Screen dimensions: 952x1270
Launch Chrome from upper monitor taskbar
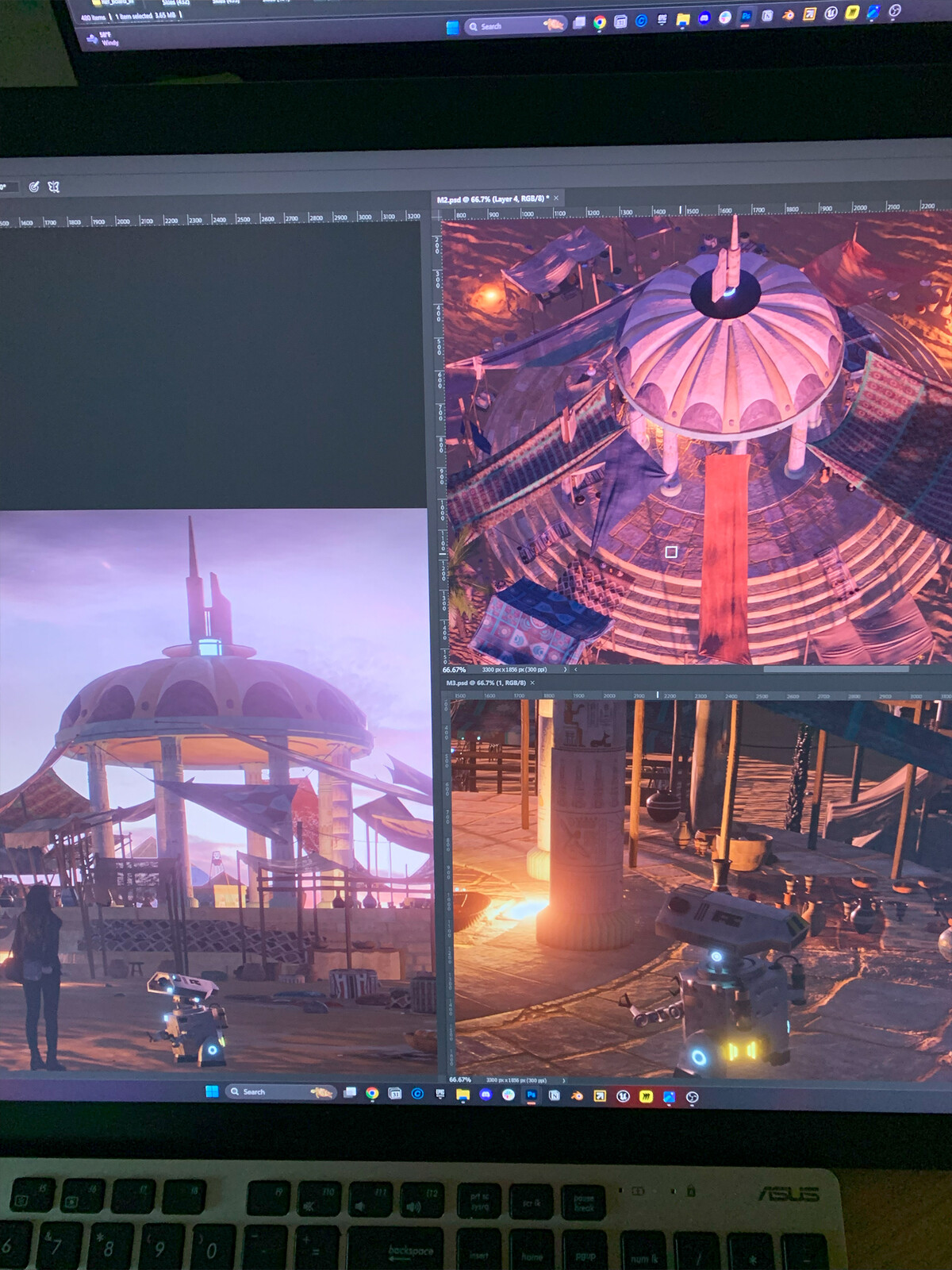click(600, 22)
